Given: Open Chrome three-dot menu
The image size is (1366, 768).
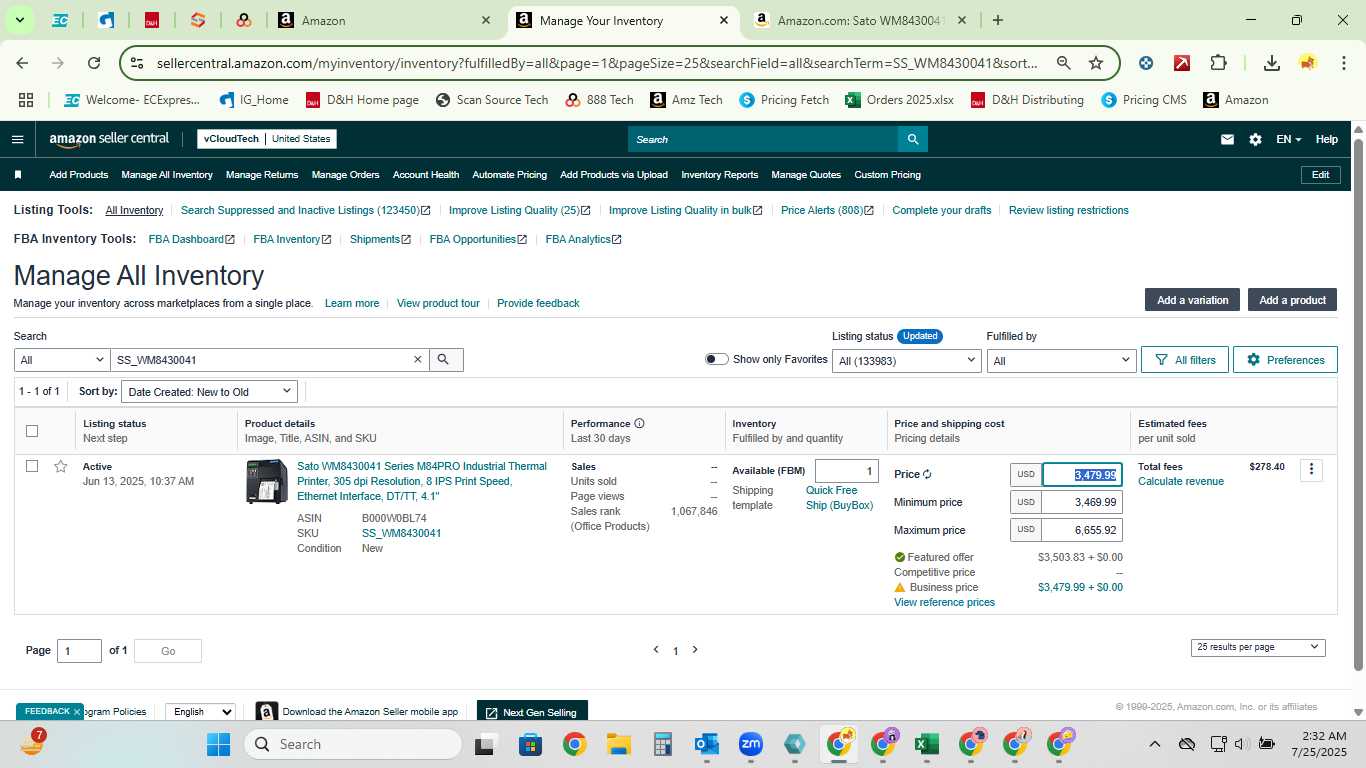Looking at the screenshot, I should [x=1343, y=63].
